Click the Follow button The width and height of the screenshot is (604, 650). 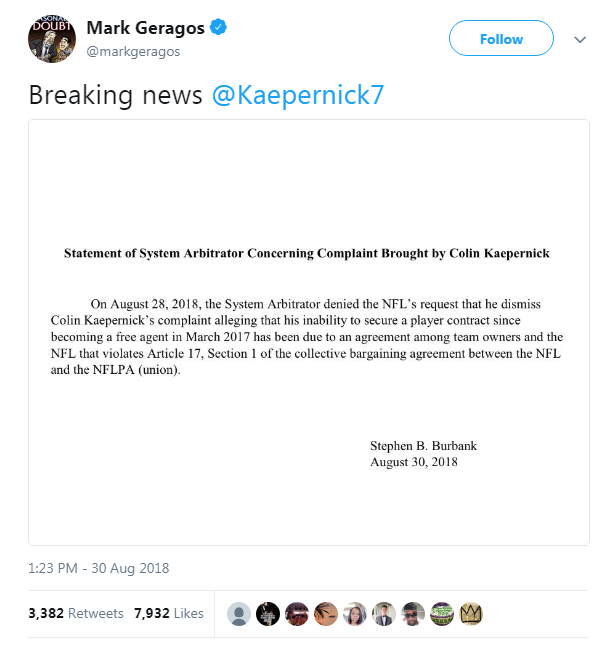coord(501,39)
